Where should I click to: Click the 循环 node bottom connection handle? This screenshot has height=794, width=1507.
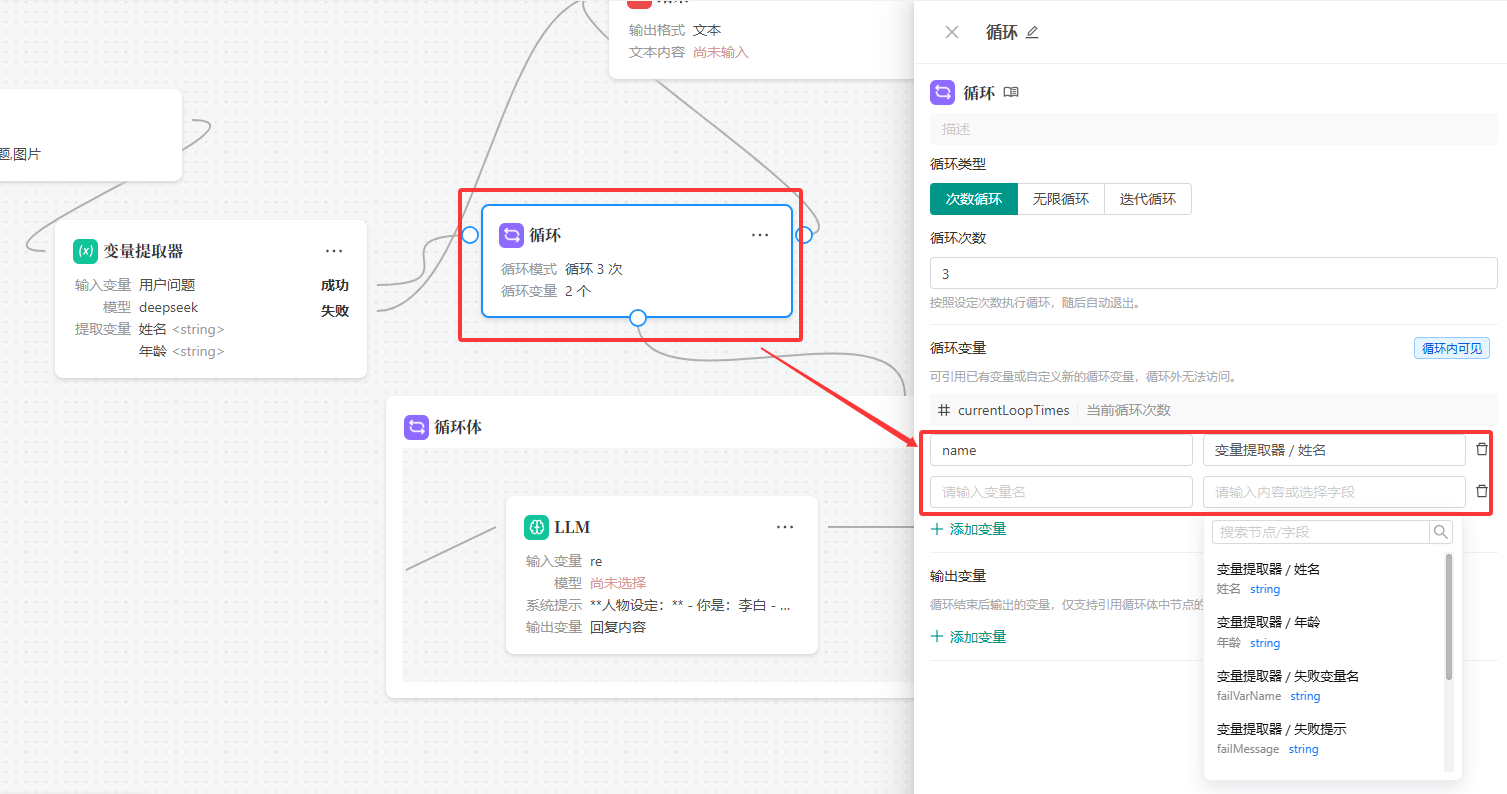638,318
